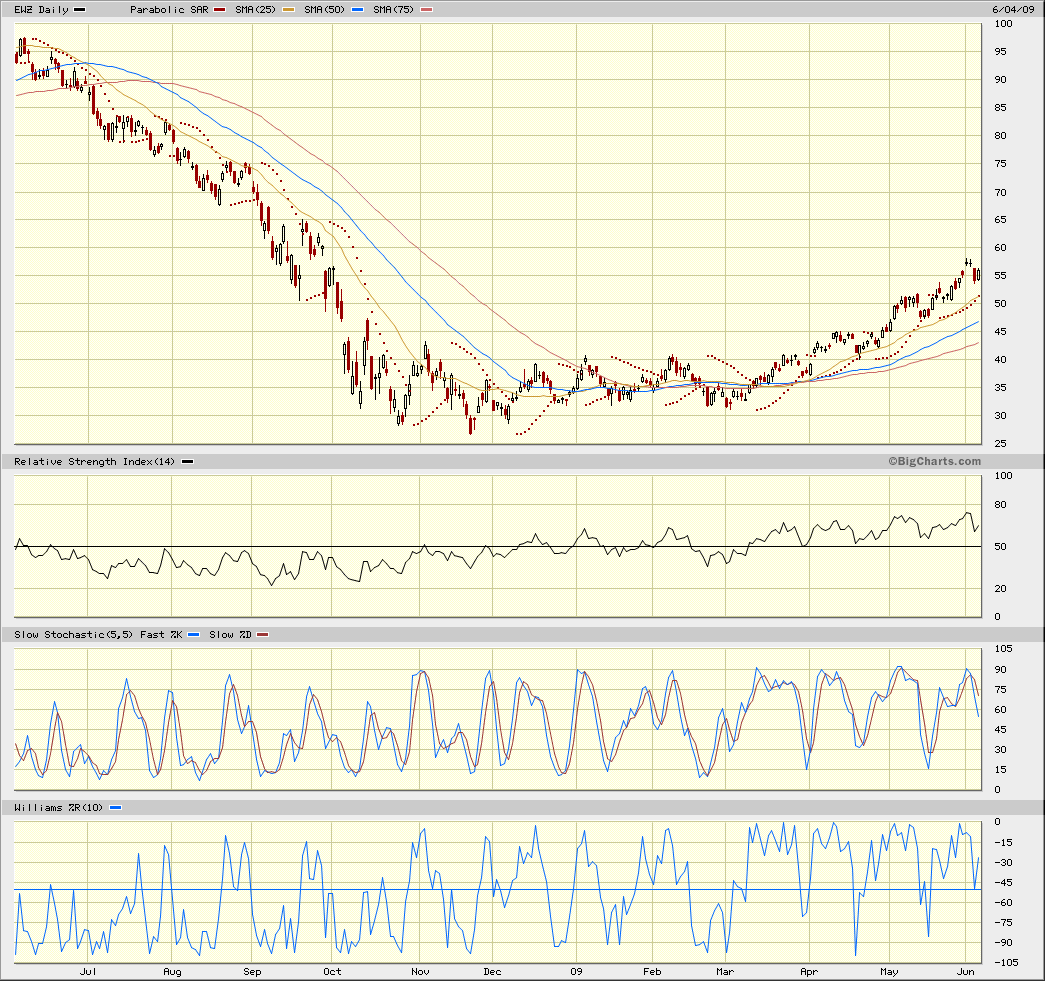Image resolution: width=1045 pixels, height=981 pixels.
Task: Select the Jun label on the time axis
Action: (x=965, y=971)
